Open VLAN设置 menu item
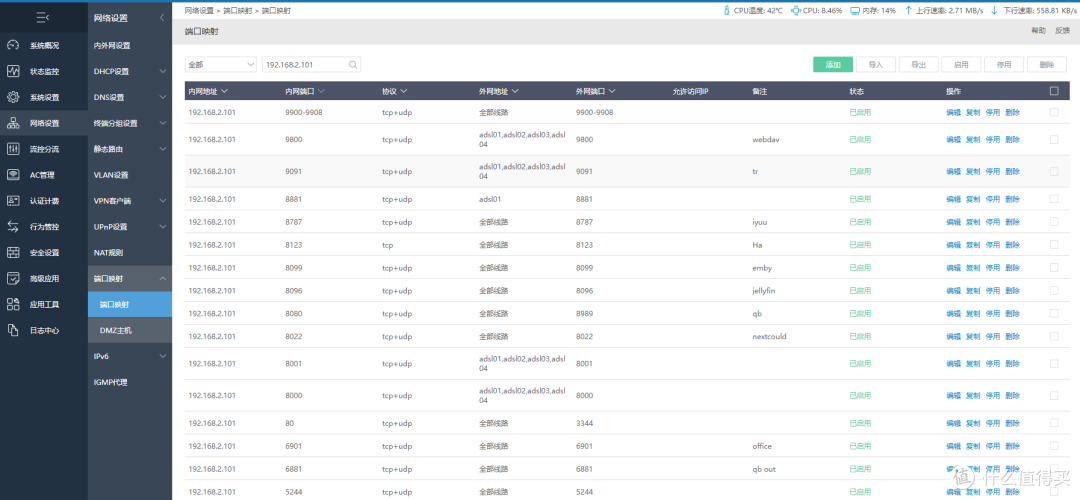 click(111, 175)
